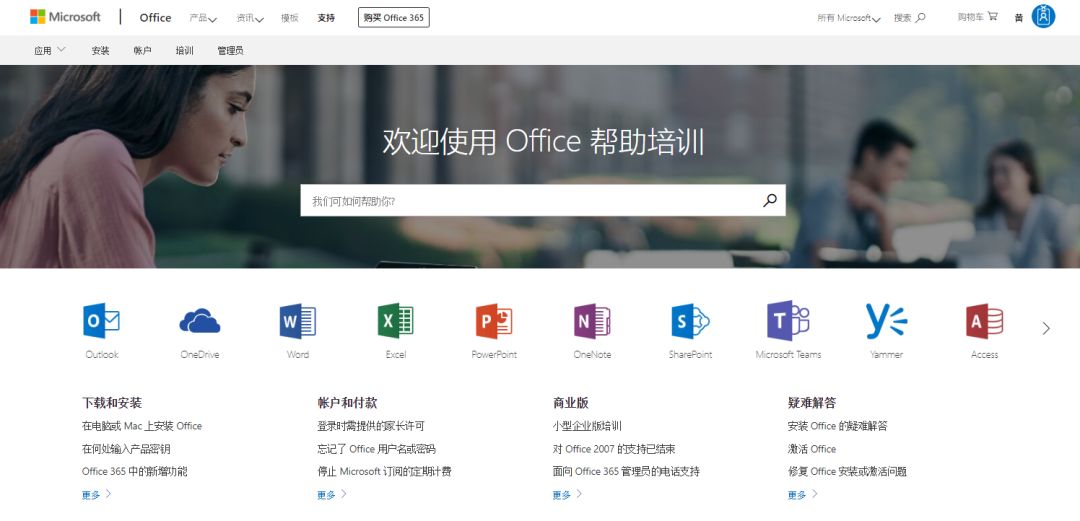Expand the 资讯 dropdown menu
The height and width of the screenshot is (521, 1080).
coord(250,18)
